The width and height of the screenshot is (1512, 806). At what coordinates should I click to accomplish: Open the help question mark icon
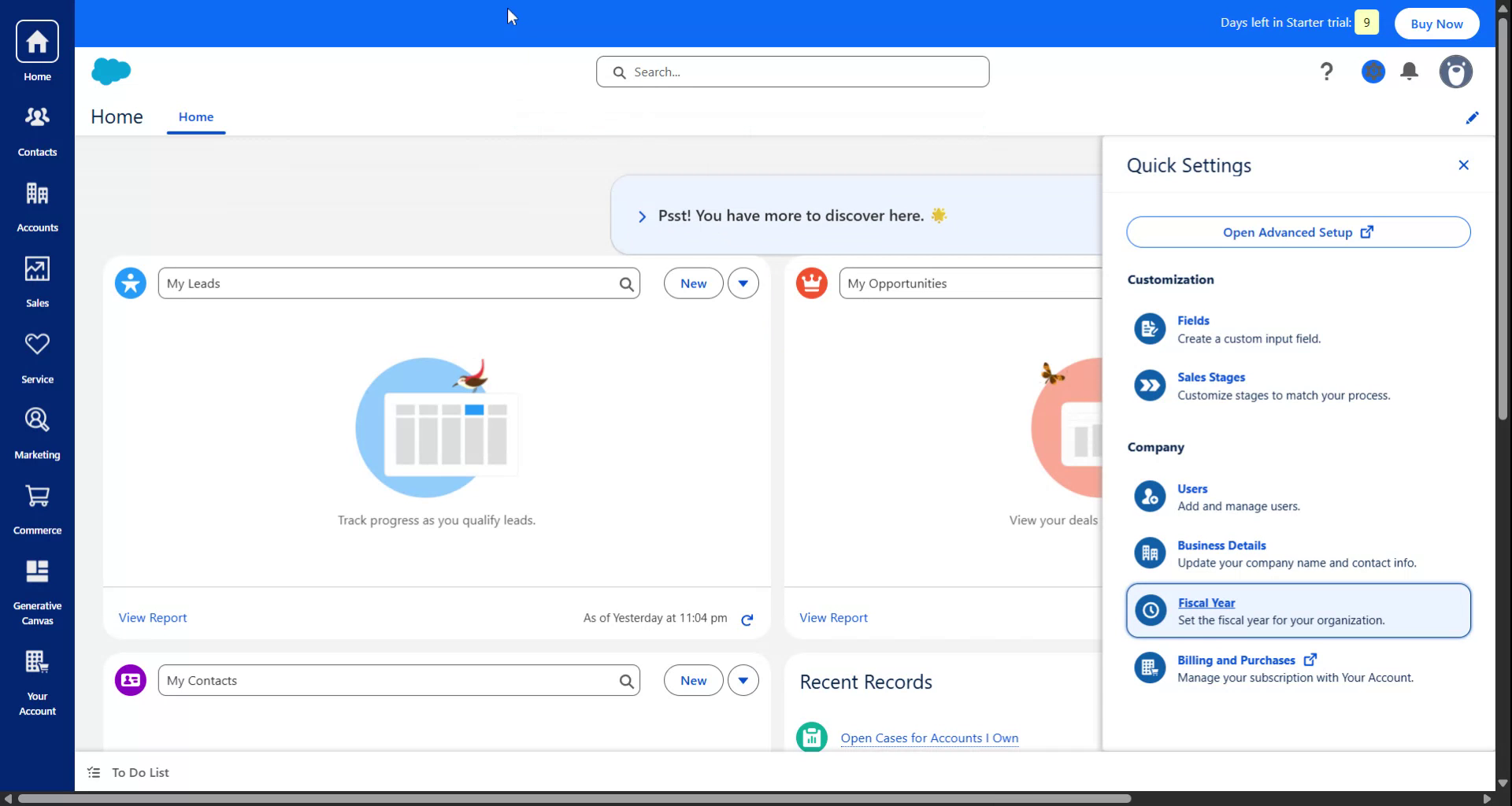click(x=1326, y=71)
